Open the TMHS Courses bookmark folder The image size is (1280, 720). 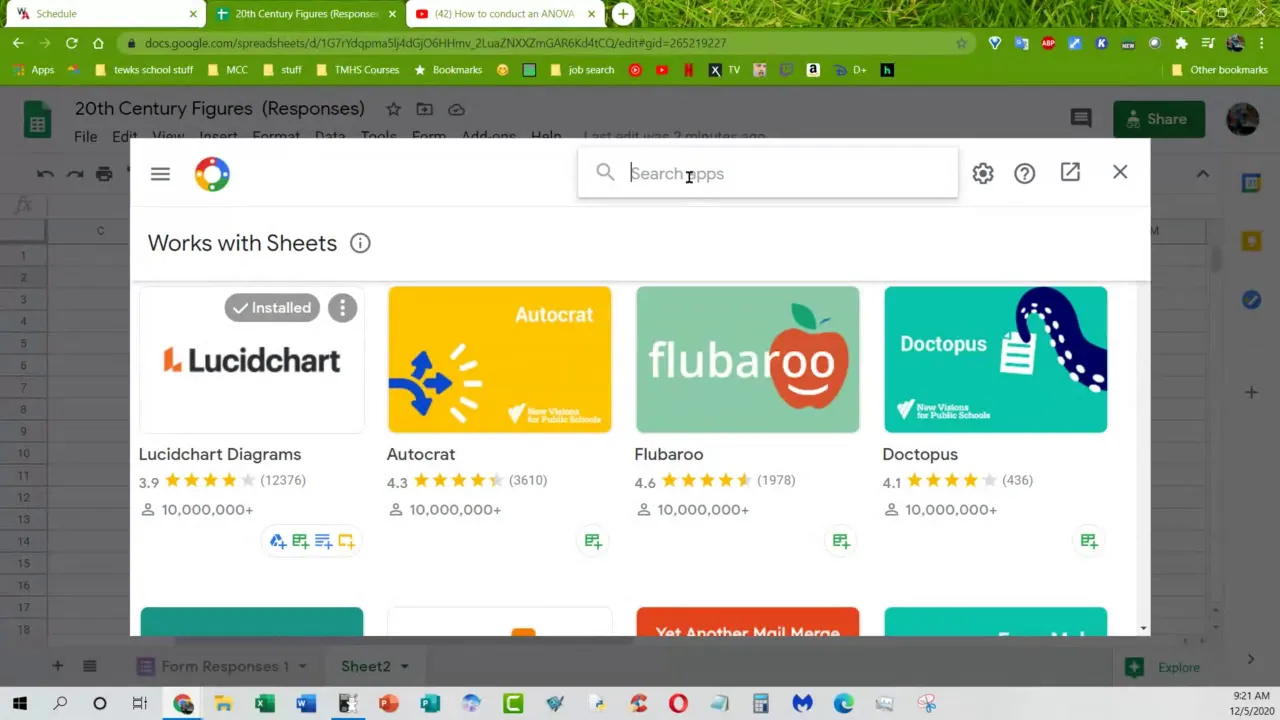(x=358, y=70)
